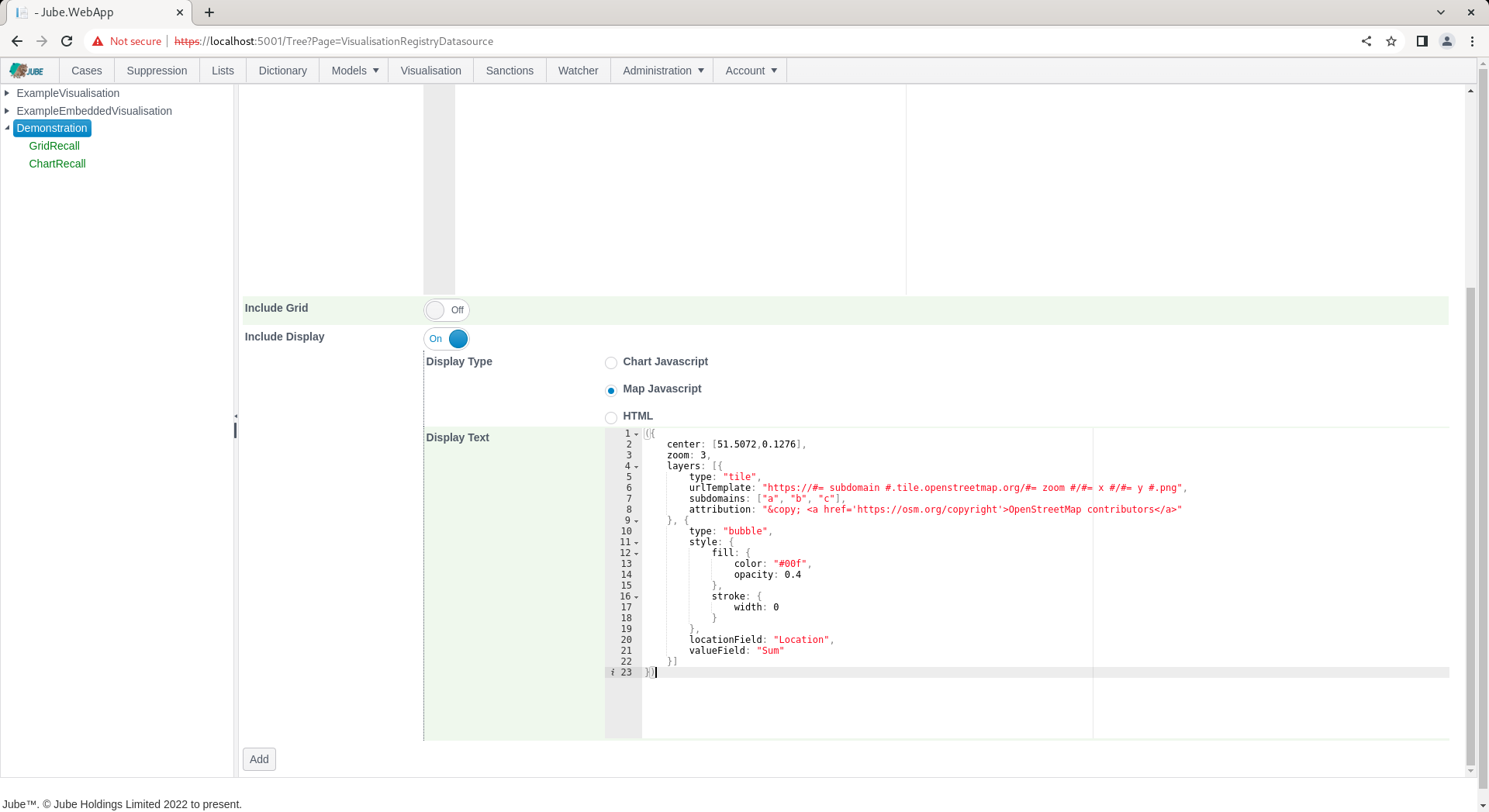Screen dimensions: 1489x812
Task: Open Cases menu
Action: point(87,71)
